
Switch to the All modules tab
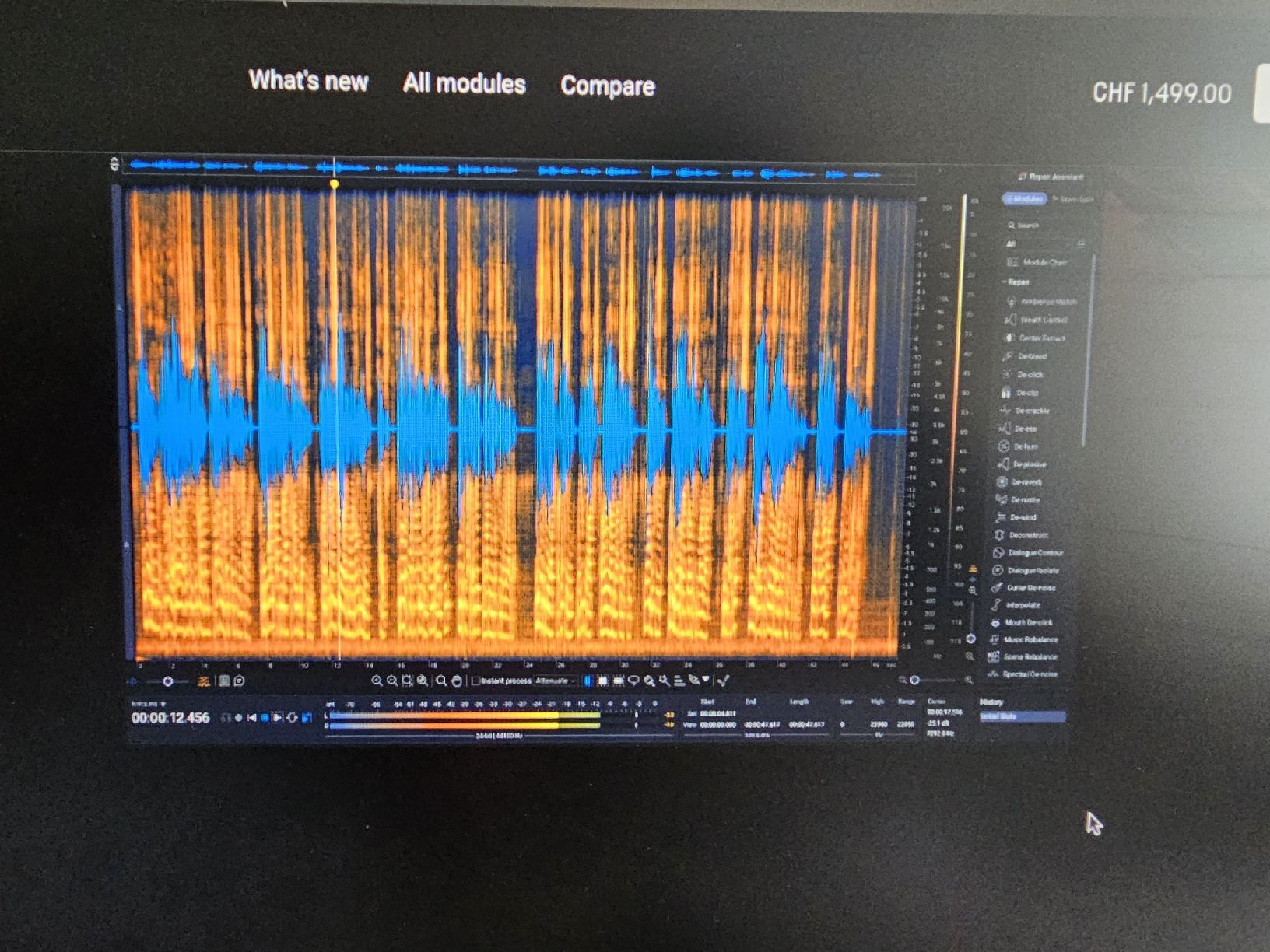tap(465, 83)
